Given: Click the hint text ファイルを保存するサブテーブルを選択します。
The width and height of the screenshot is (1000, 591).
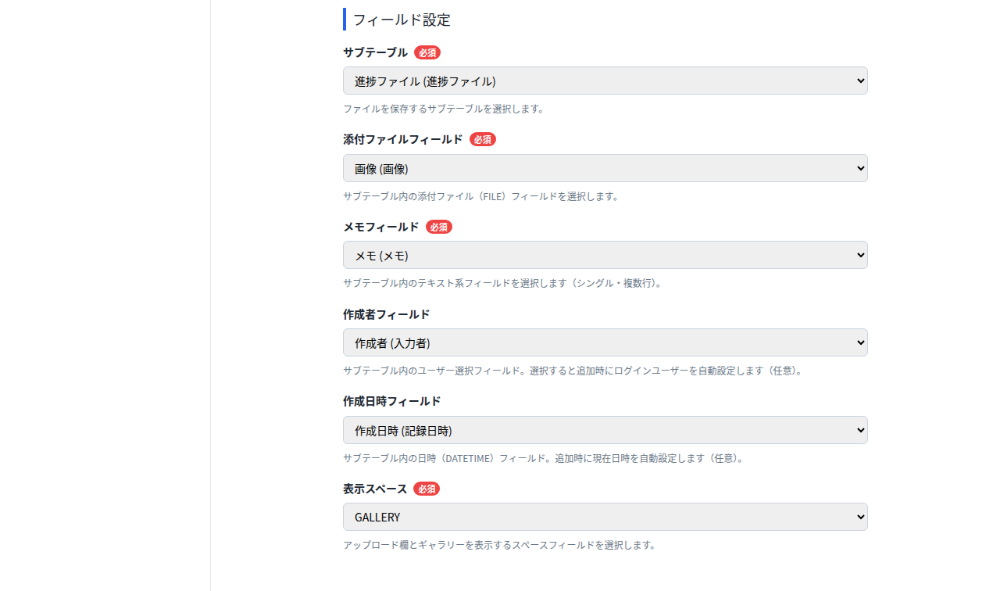Looking at the screenshot, I should [445, 109].
